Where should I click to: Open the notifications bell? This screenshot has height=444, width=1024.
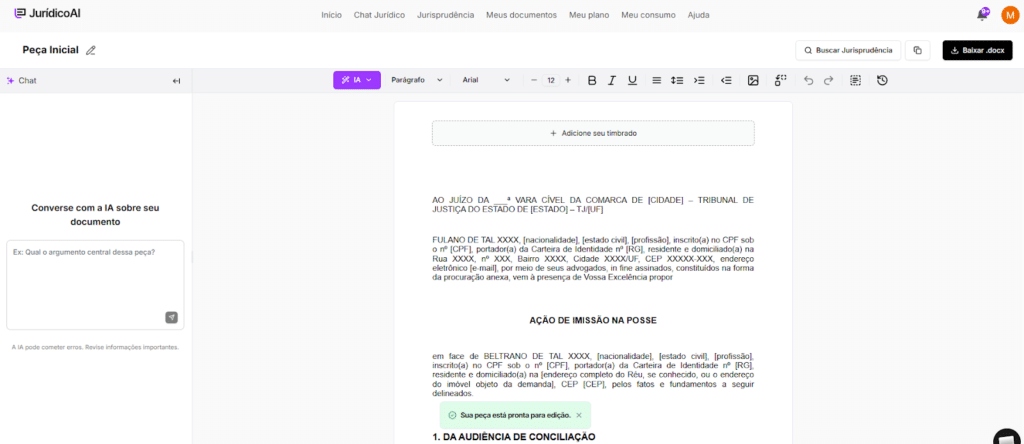[x=982, y=15]
